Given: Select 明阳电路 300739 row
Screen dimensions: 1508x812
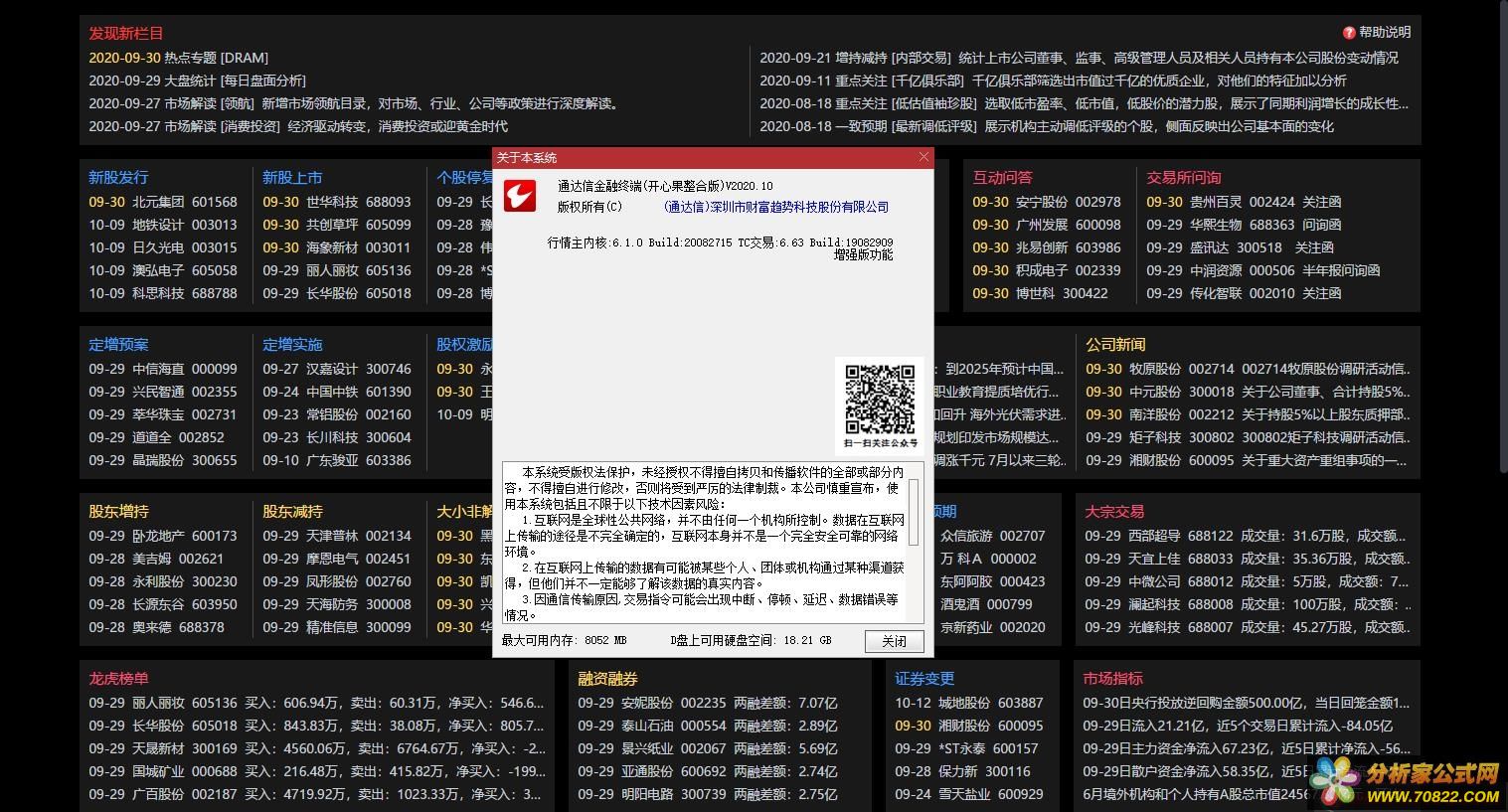Looking at the screenshot, I should pos(708,794).
